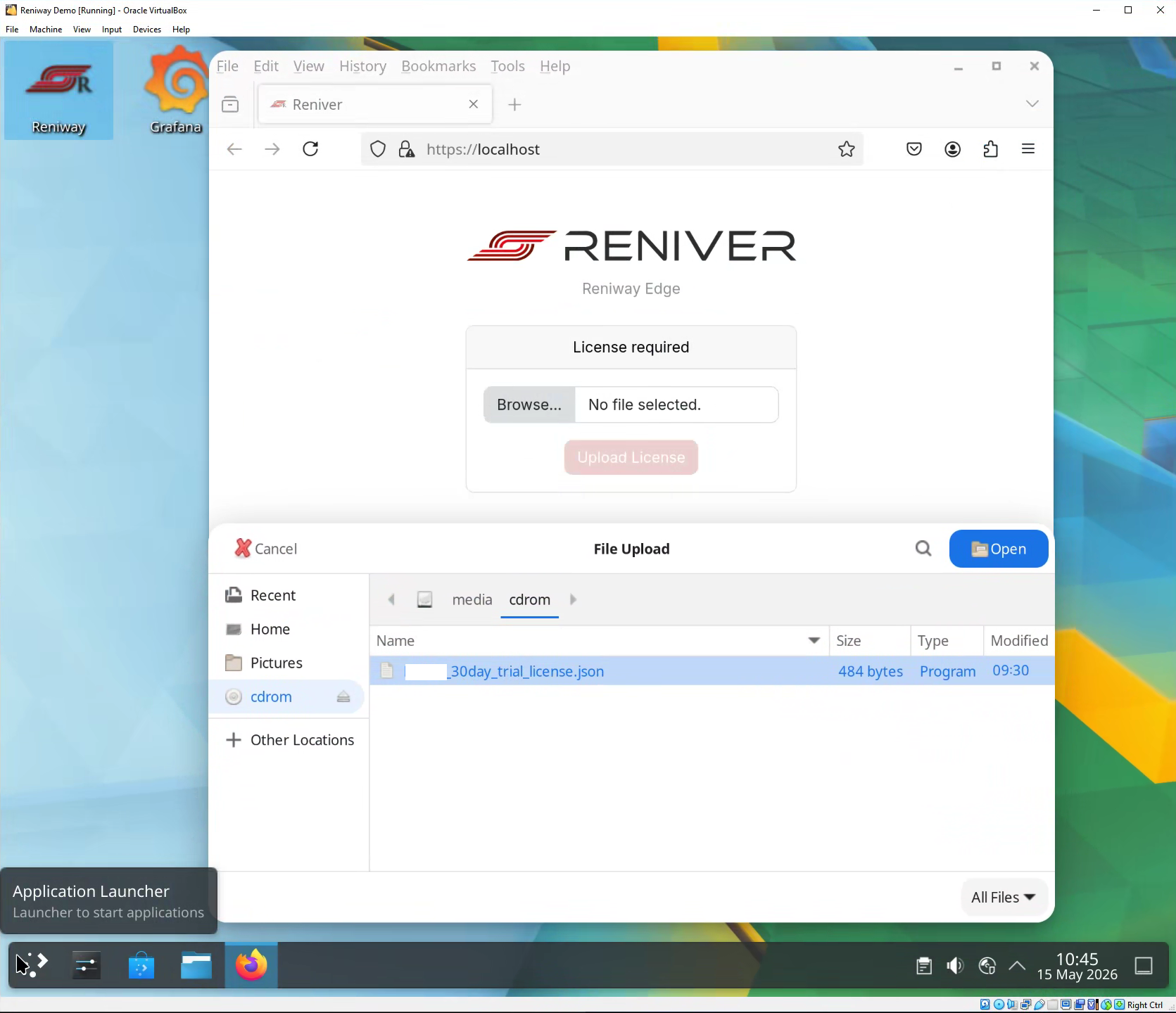Click the Upload License button

tap(631, 457)
